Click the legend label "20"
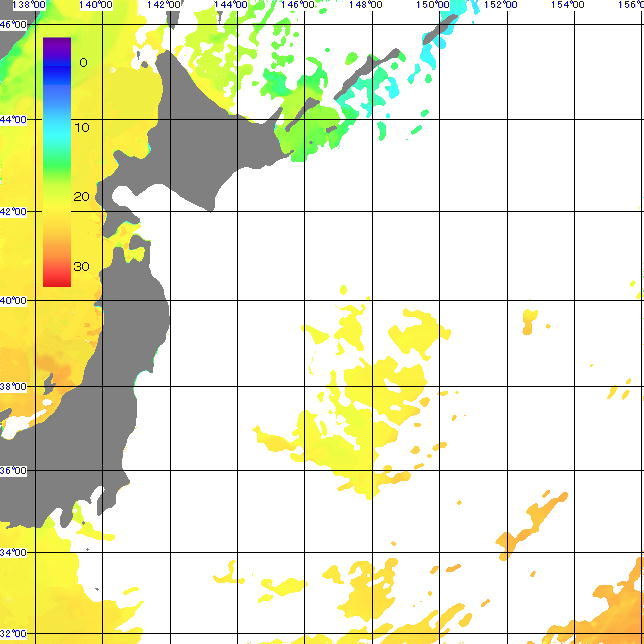Screen dimensions: 644x644 point(82,197)
